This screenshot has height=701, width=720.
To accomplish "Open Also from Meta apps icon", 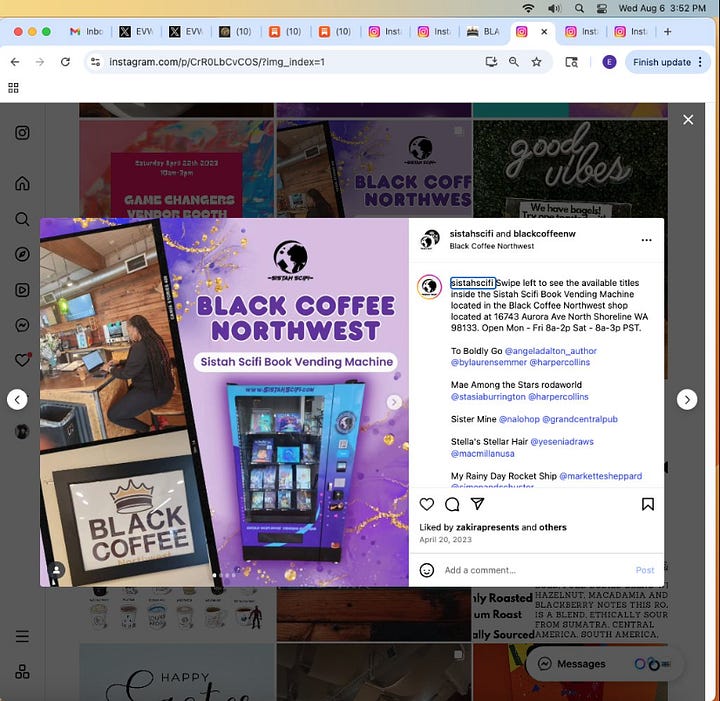I will (22, 672).
